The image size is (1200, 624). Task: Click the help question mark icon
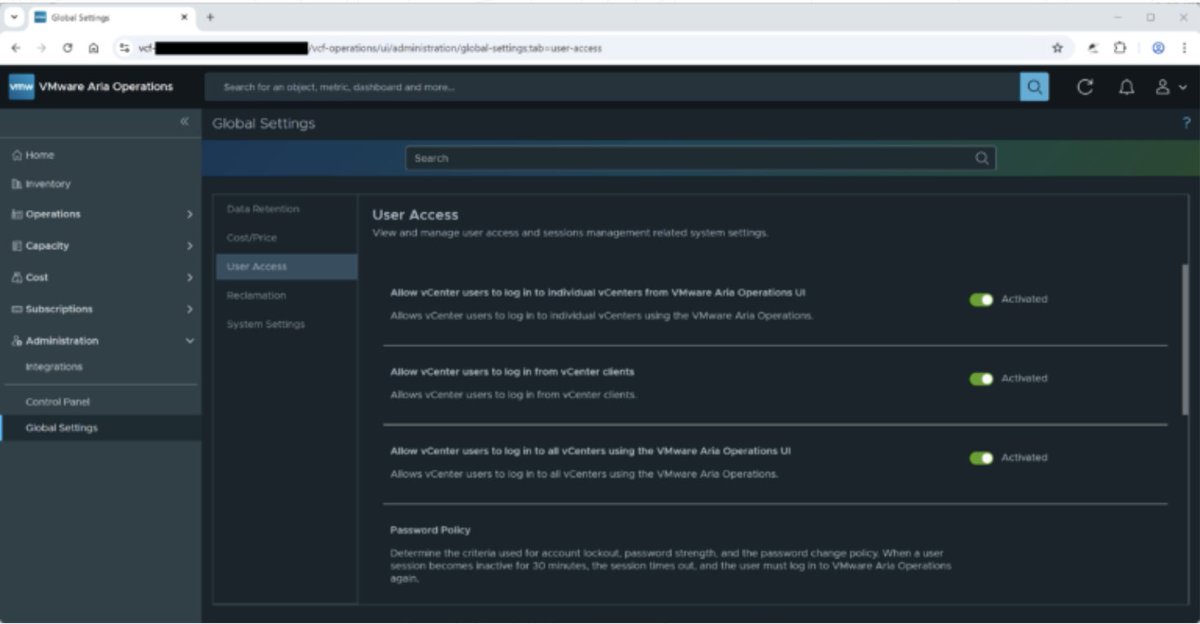coord(1186,123)
